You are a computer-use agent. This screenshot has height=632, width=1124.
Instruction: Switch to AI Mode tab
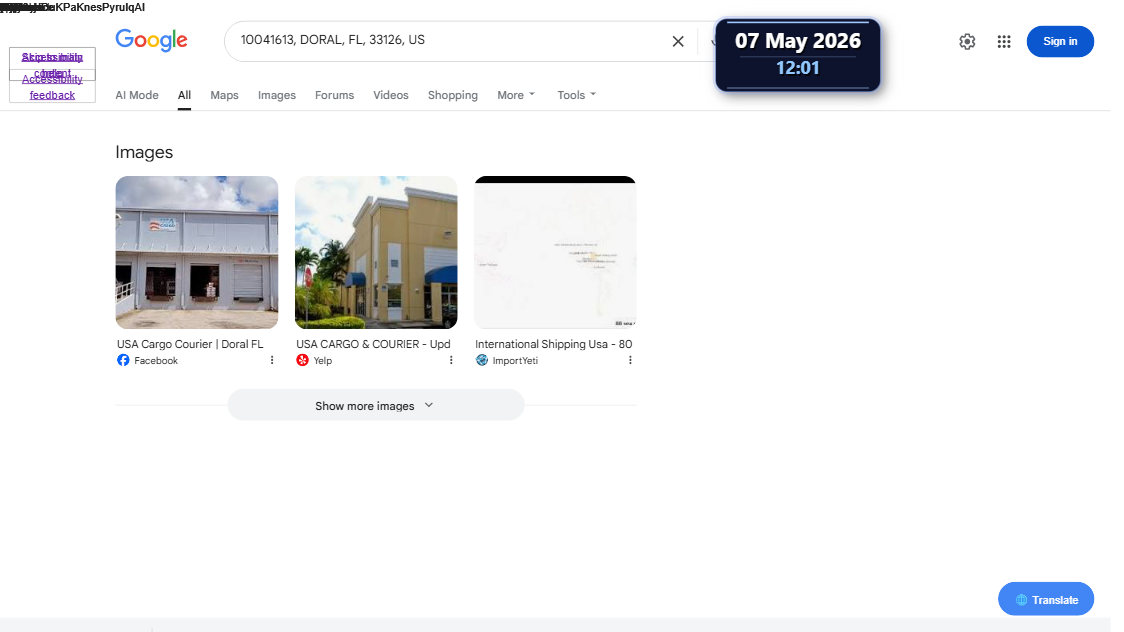(137, 95)
